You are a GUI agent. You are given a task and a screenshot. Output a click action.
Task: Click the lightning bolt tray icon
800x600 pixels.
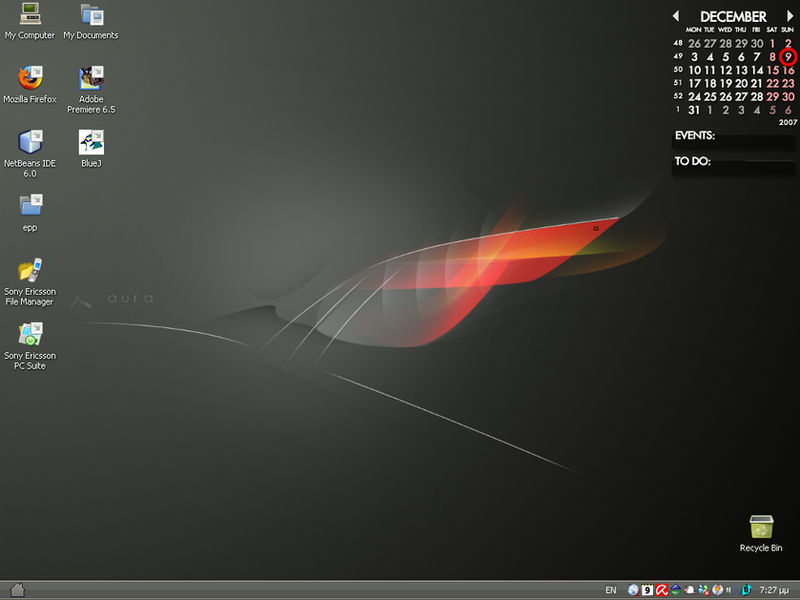coord(716,589)
